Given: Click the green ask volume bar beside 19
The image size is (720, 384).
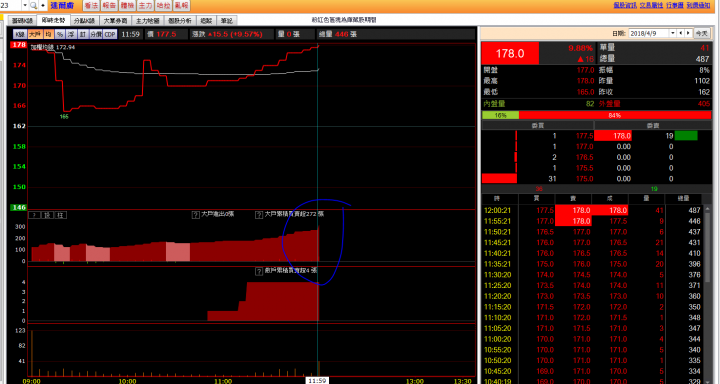Looking at the screenshot, I should tap(686, 136).
